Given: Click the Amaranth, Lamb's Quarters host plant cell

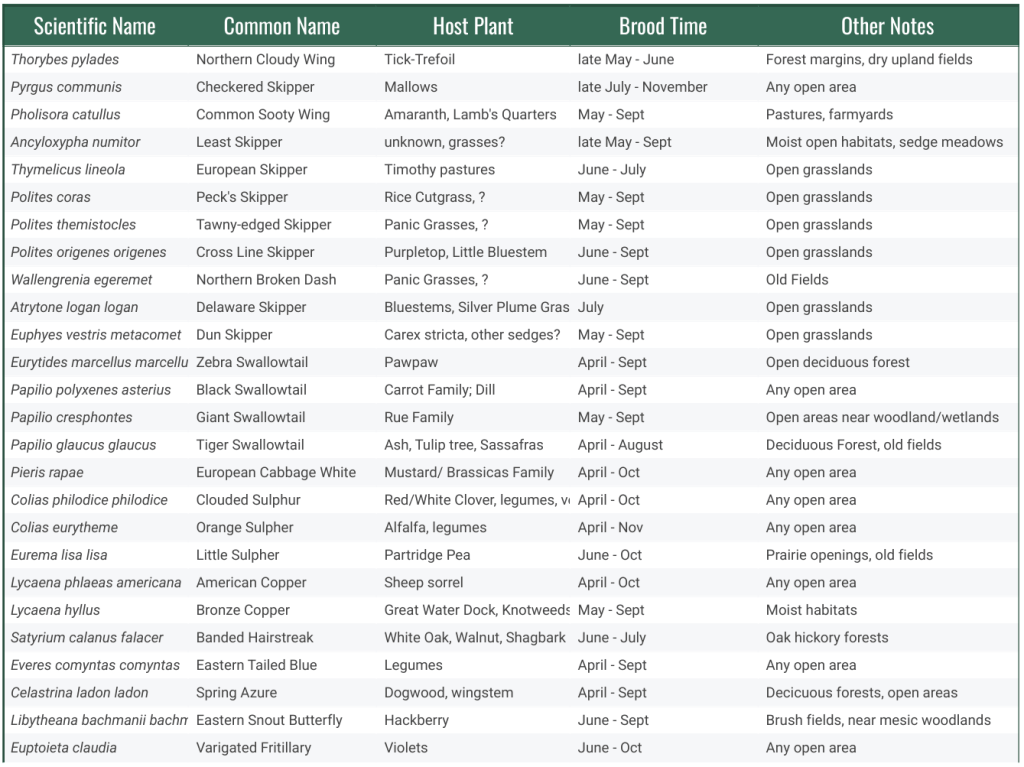Looking at the screenshot, I should pos(470,115).
